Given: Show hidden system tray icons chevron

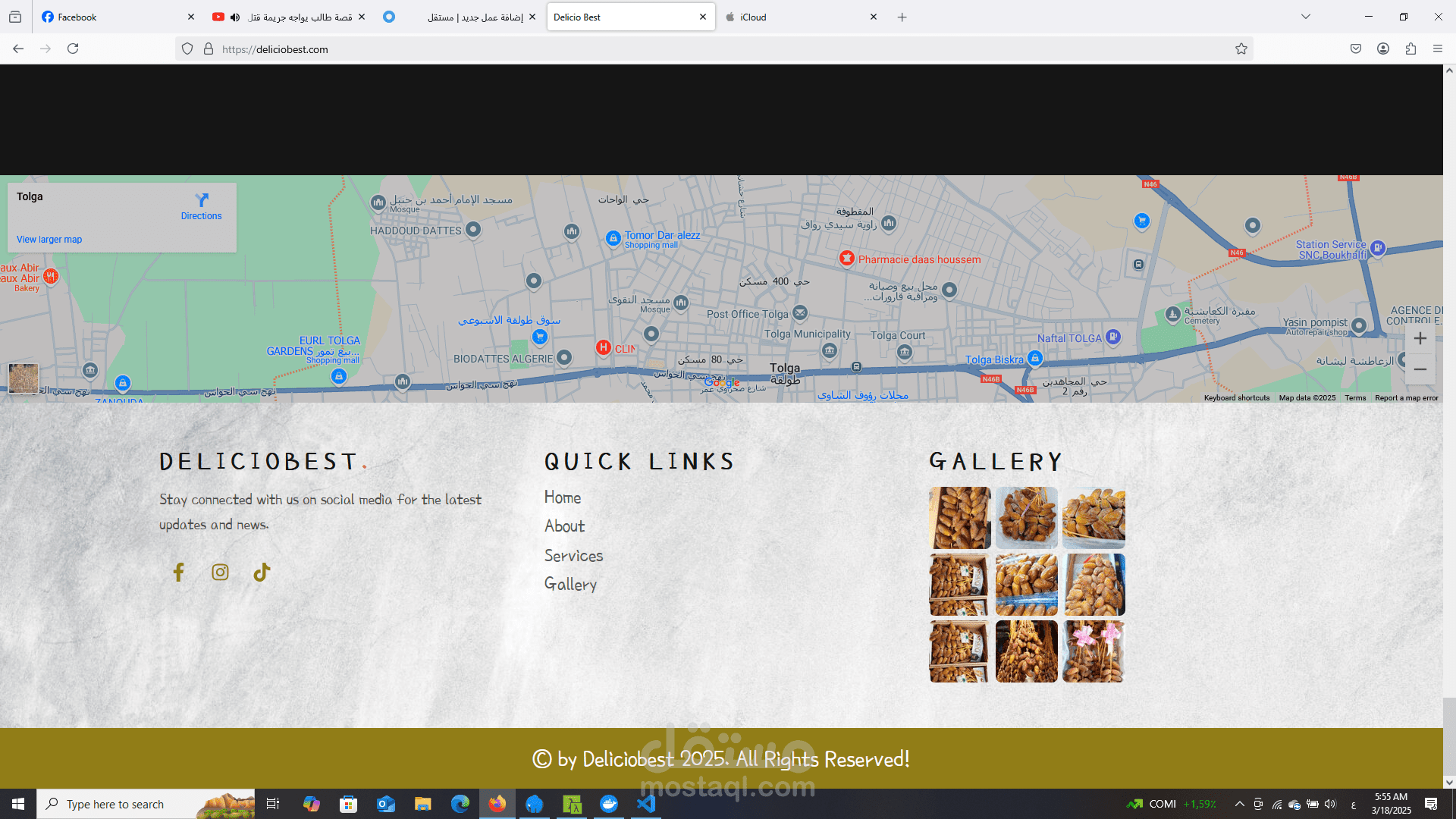Looking at the screenshot, I should pyautogui.click(x=1239, y=804).
